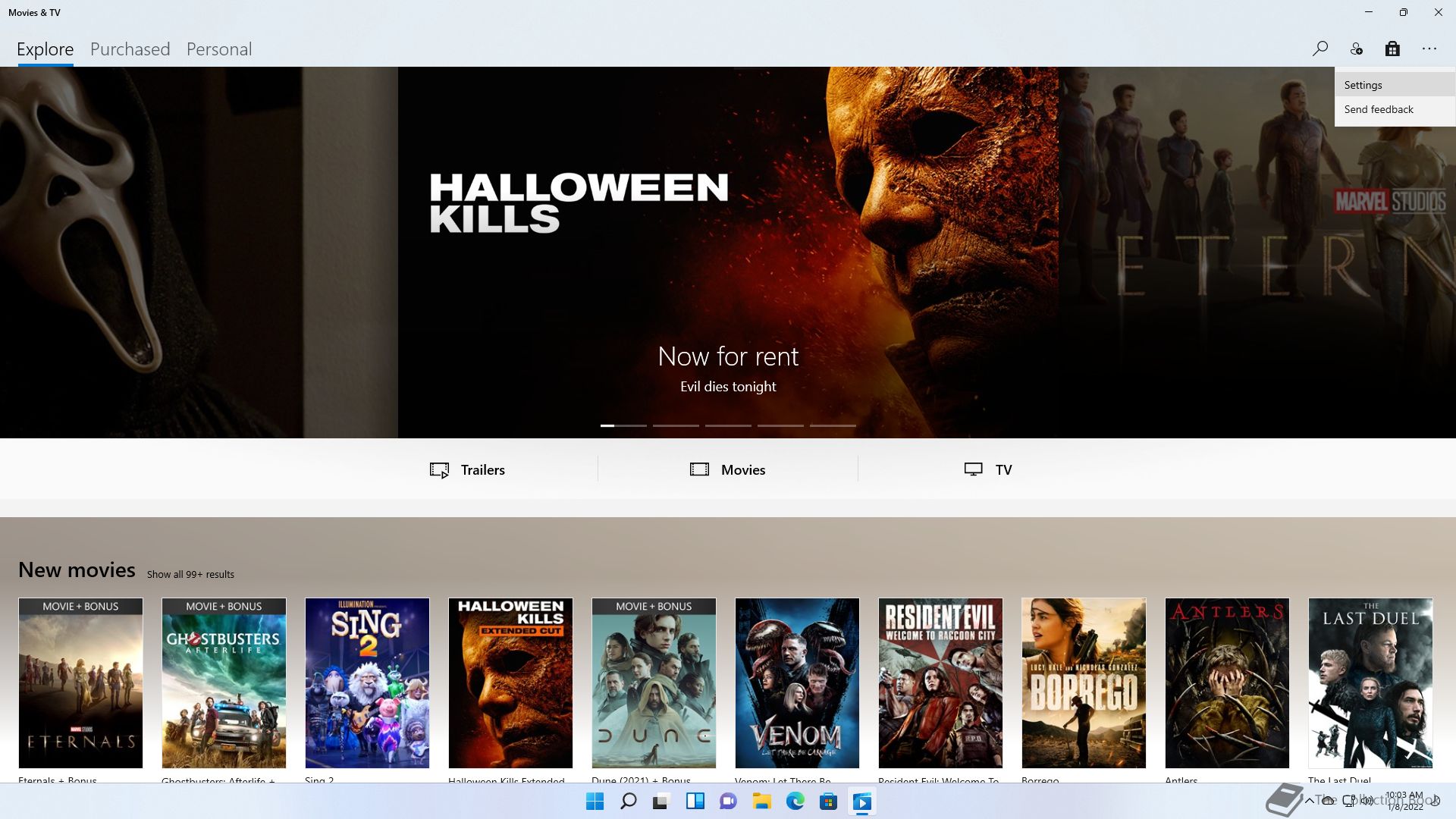Open the Ghostbusters Afterlife poster
1456x819 pixels.
coord(224,682)
